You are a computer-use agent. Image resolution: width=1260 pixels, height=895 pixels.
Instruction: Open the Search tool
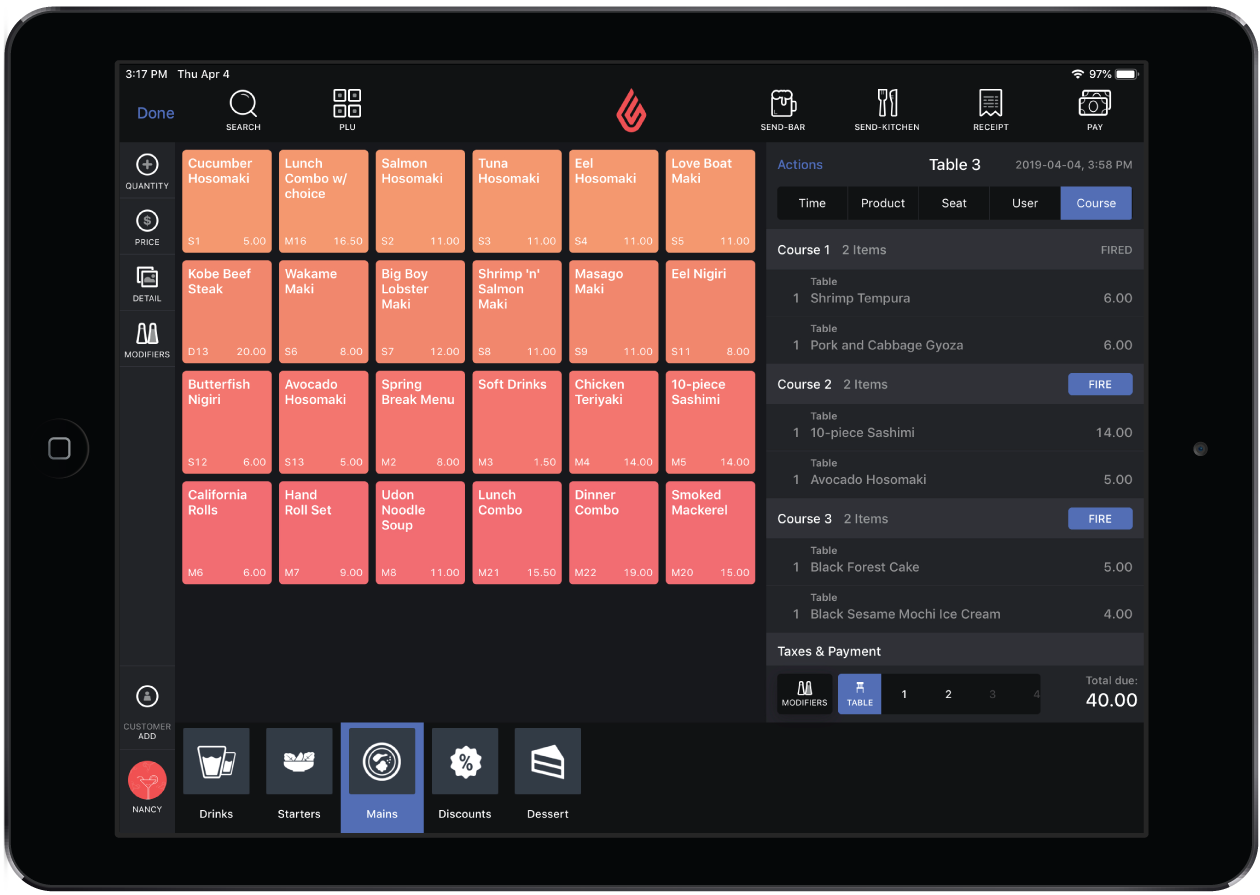coord(243,110)
